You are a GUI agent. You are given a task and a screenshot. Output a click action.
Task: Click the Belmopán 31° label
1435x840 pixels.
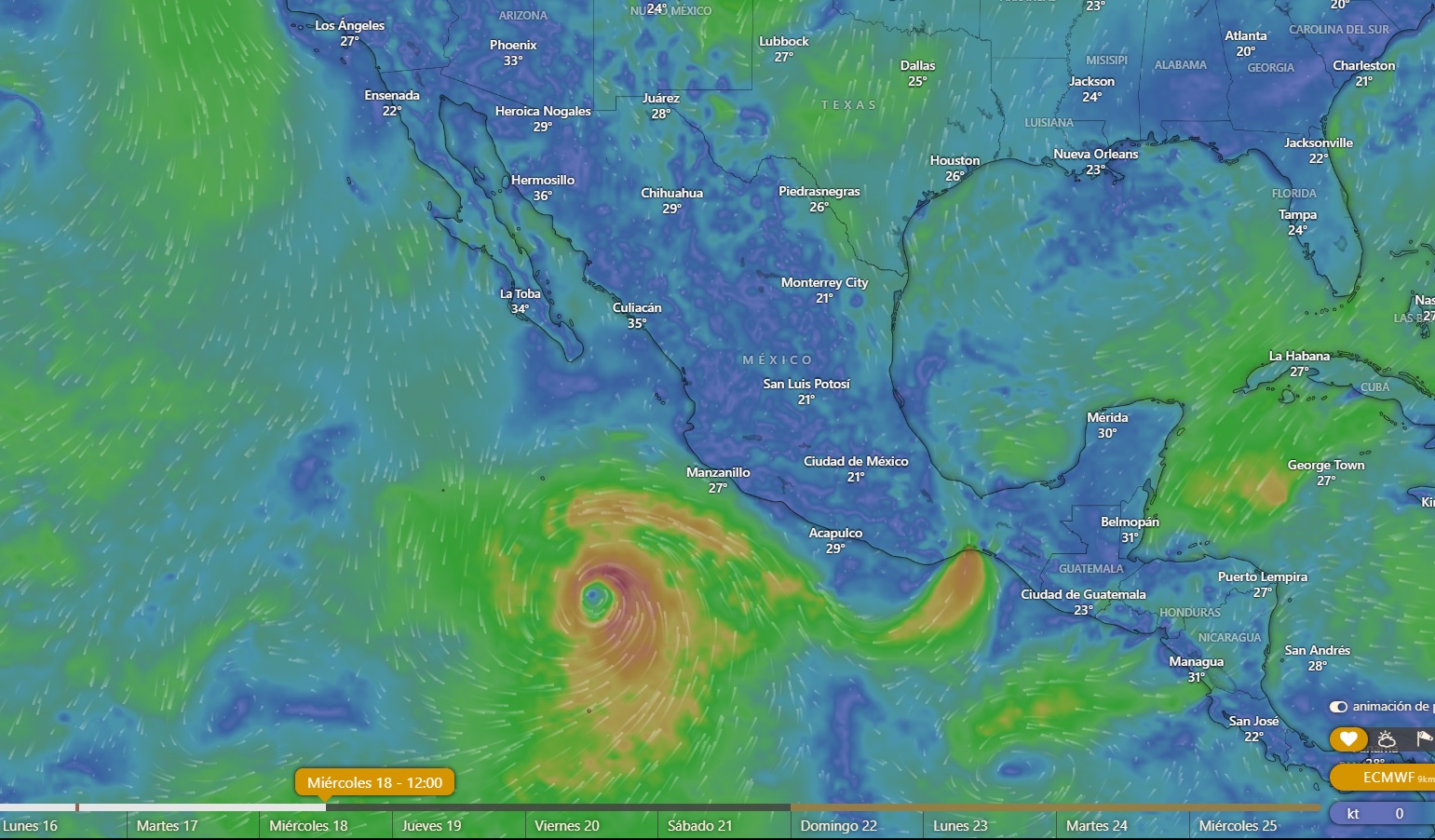point(1130,529)
